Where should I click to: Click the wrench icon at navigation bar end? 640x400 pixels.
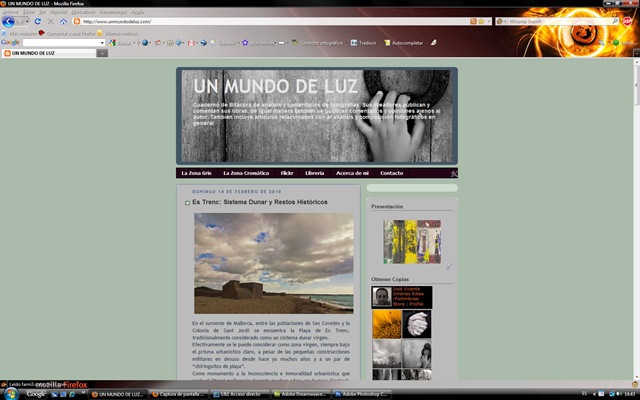pyautogui.click(x=454, y=173)
